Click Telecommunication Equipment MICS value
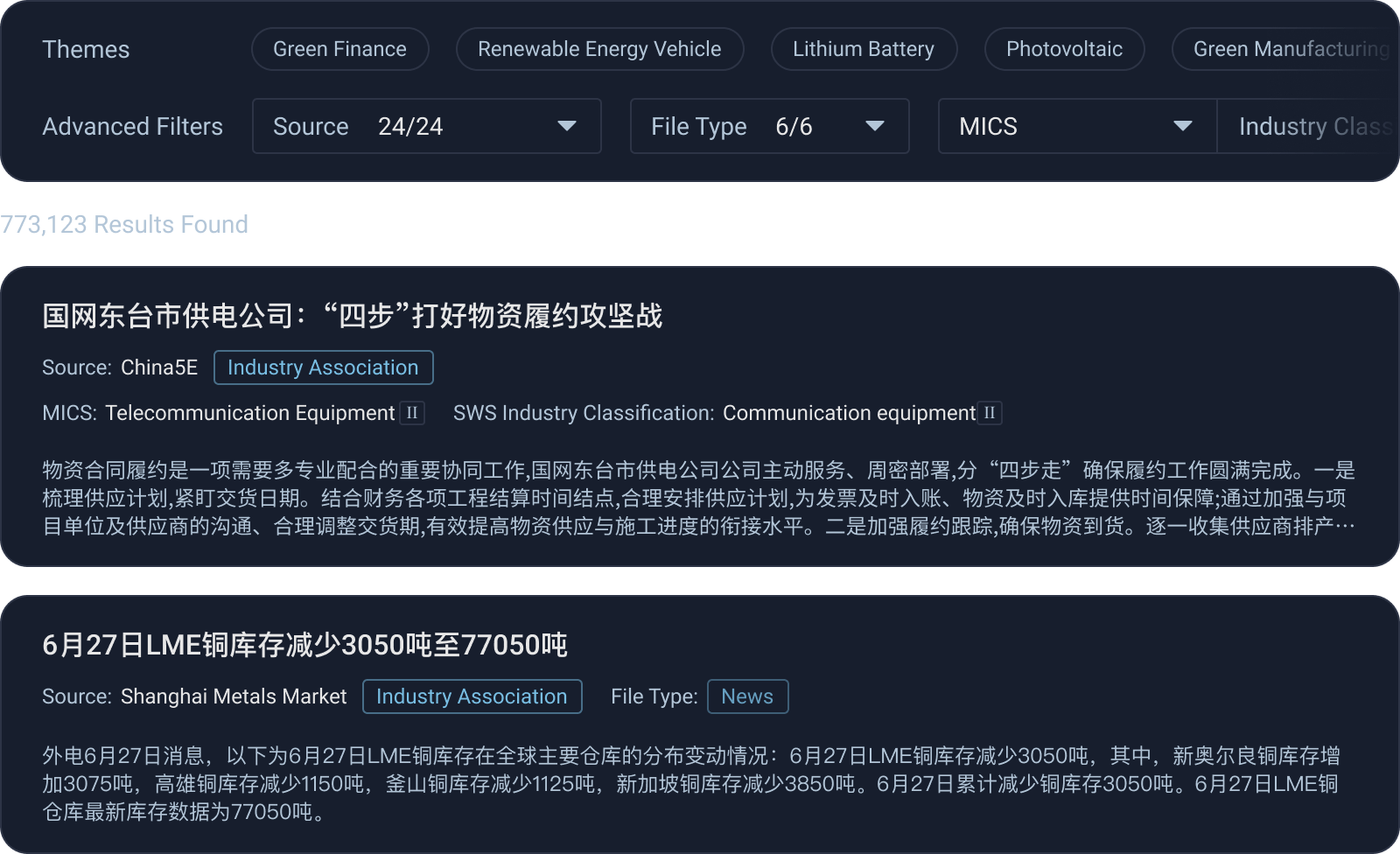This screenshot has width=1400, height=854. pos(250,413)
